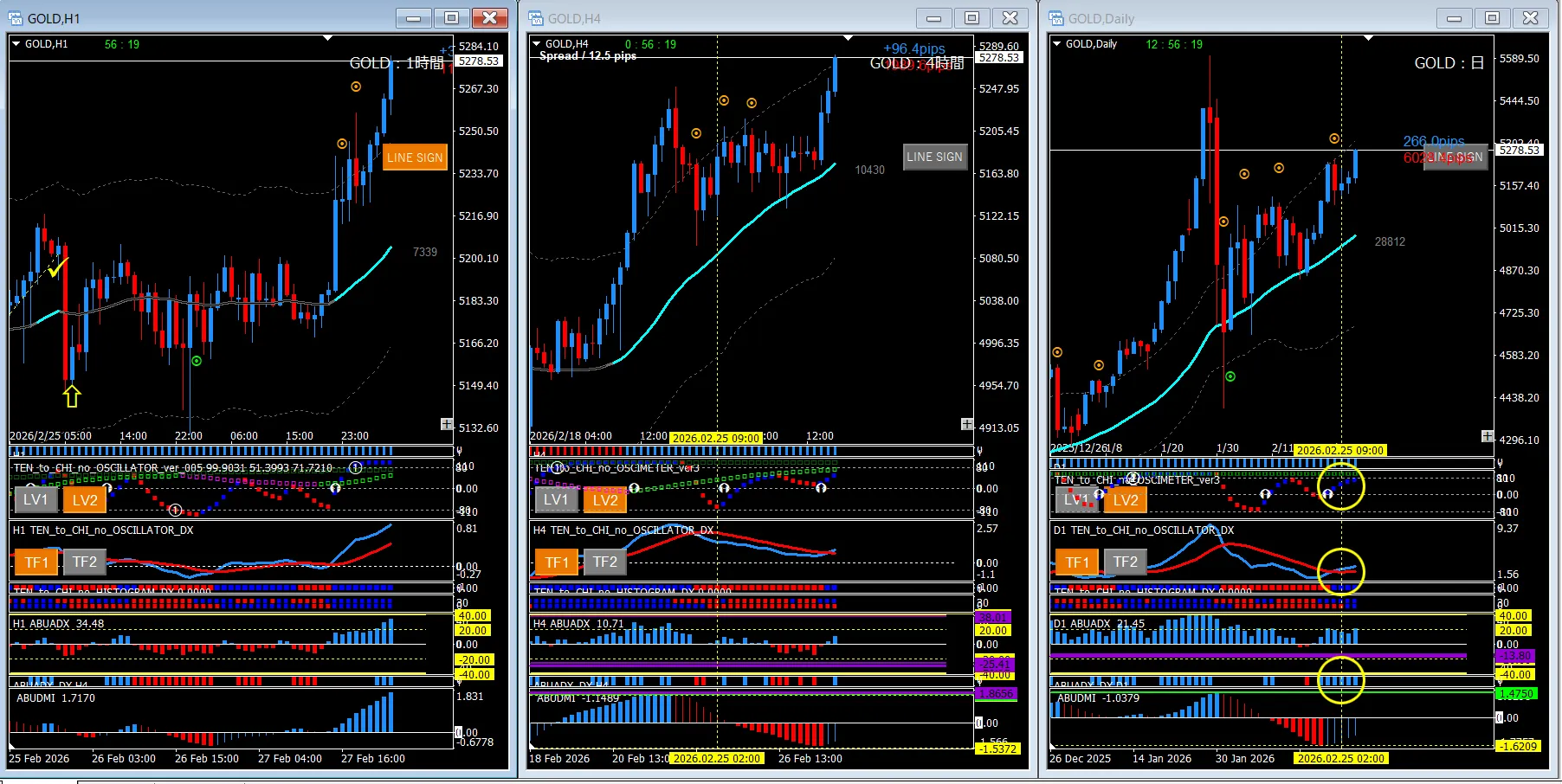Viewport: 1562px width, 784px height.
Task: Click the plus box icon in GOLD,H1 chart
Action: click(x=447, y=424)
